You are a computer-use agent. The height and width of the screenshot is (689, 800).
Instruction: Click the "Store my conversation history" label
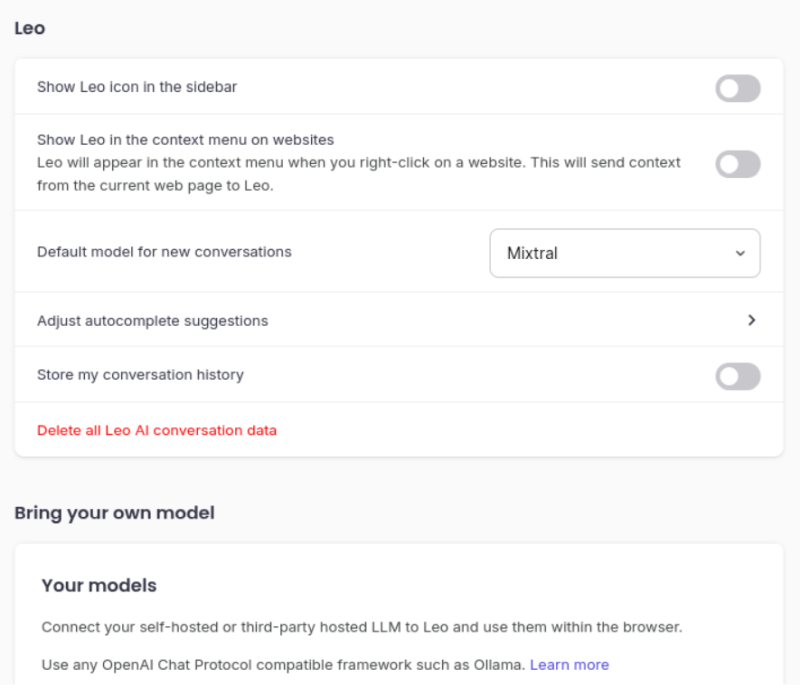pos(140,375)
